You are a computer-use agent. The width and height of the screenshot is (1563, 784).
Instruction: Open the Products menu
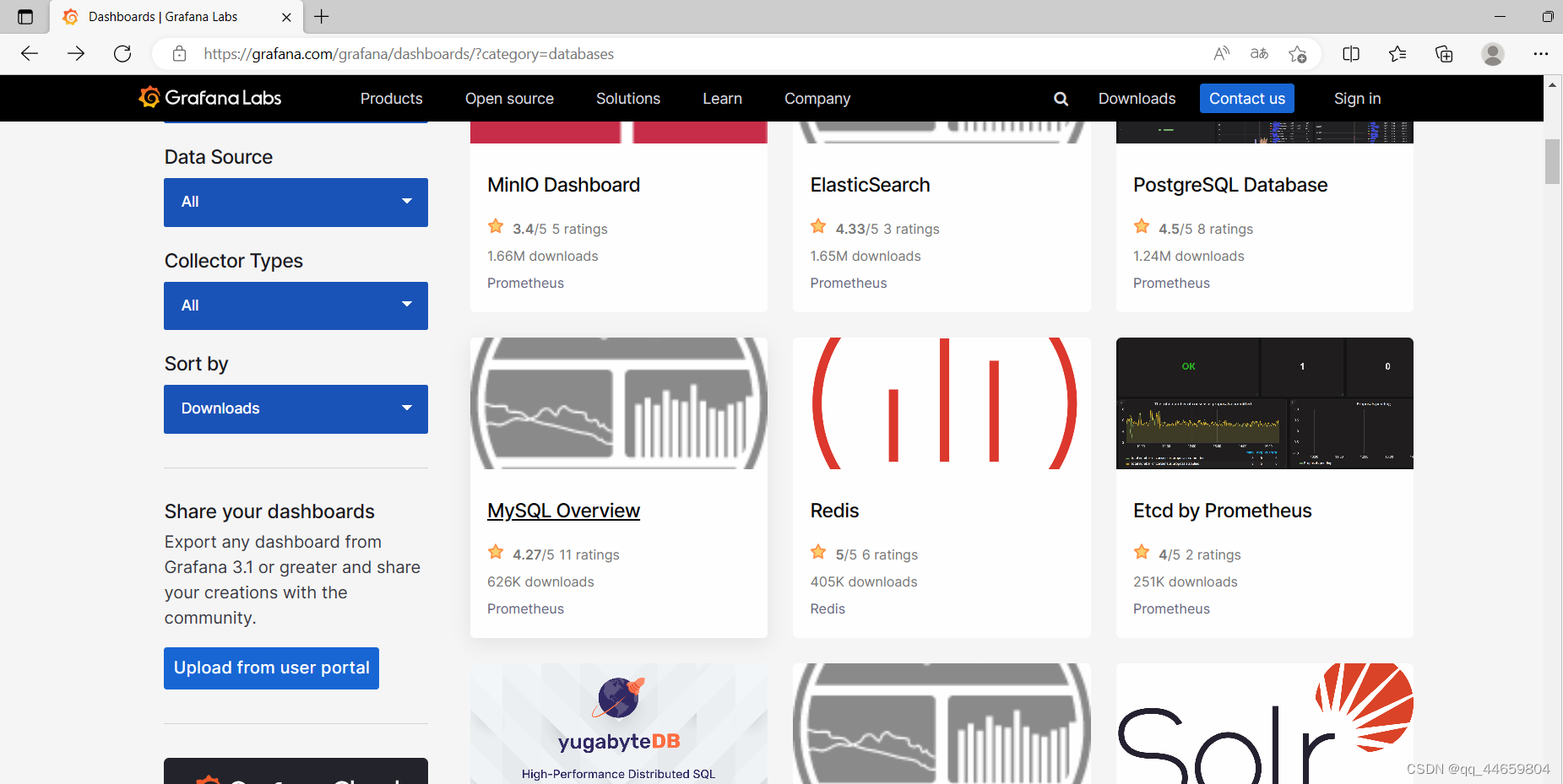point(391,99)
